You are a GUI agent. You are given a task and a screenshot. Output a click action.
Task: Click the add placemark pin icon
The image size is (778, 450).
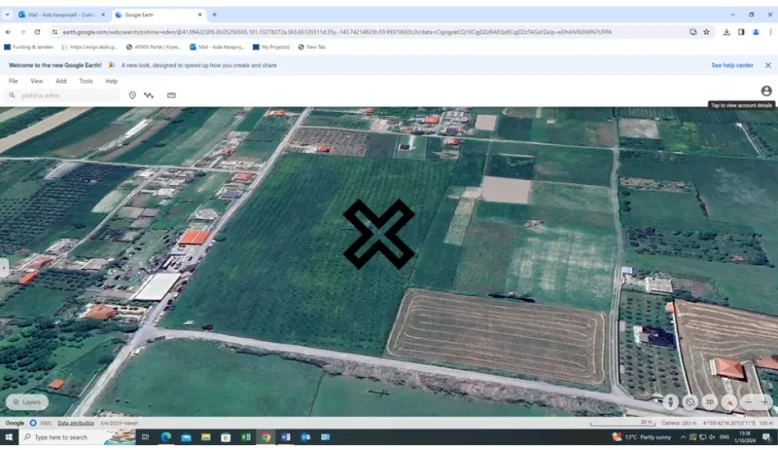[132, 95]
